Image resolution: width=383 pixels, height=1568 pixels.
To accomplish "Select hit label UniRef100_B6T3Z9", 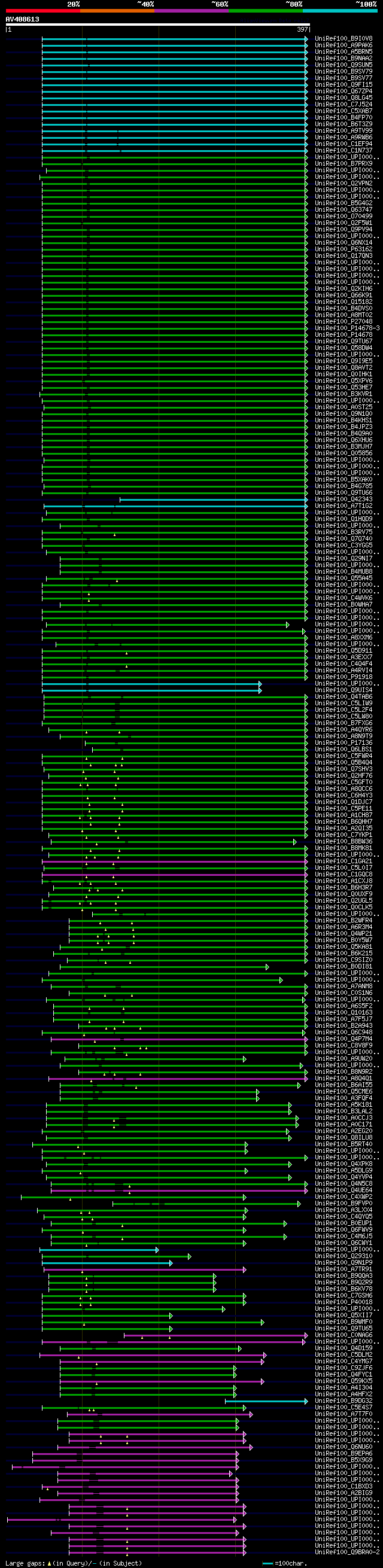I will 344,124.
